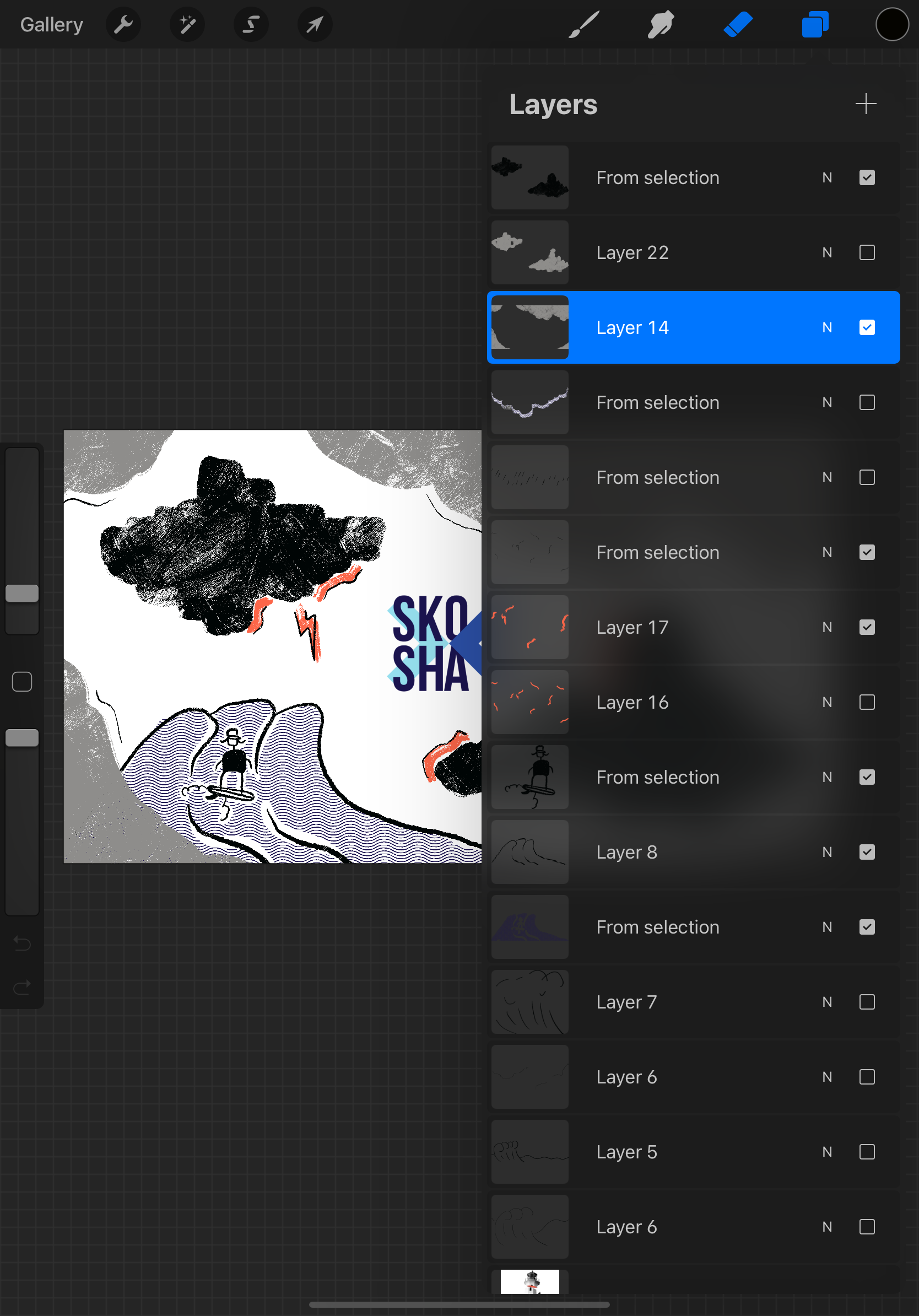This screenshot has width=919, height=1316.
Task: Open blend mode N for Layer 16
Action: [827, 702]
